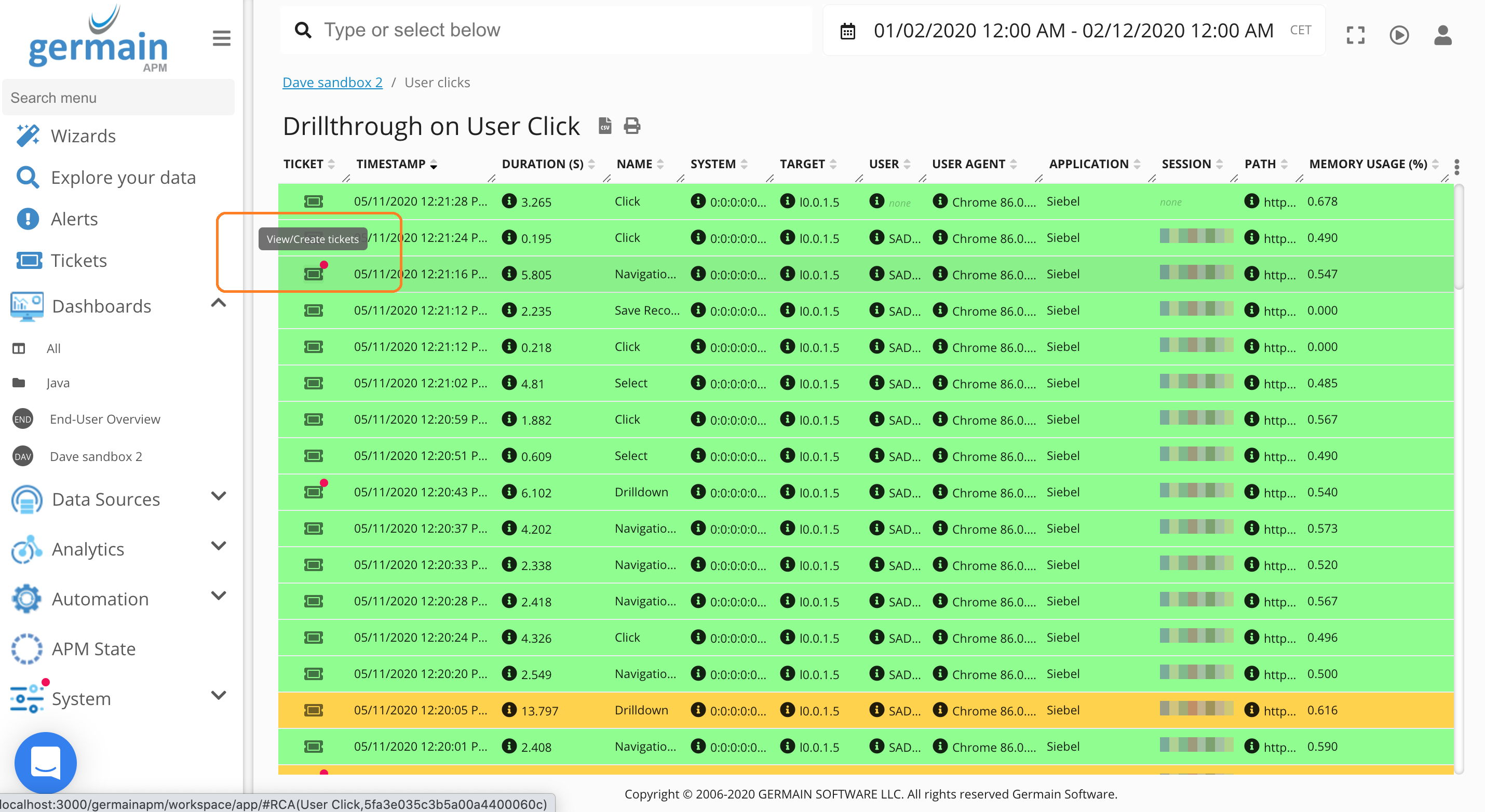Toggle fullscreen mode icon
1485x812 pixels.
1355,35
